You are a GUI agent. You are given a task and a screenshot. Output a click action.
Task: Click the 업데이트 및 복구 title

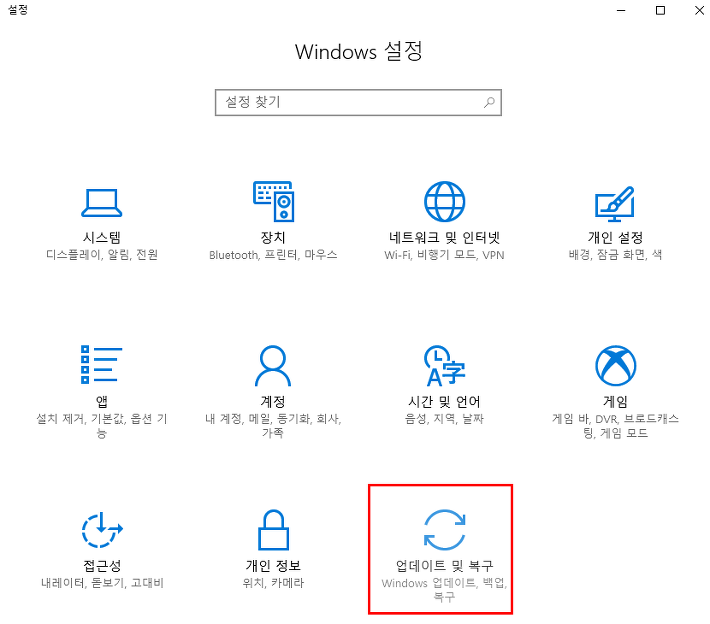[444, 565]
